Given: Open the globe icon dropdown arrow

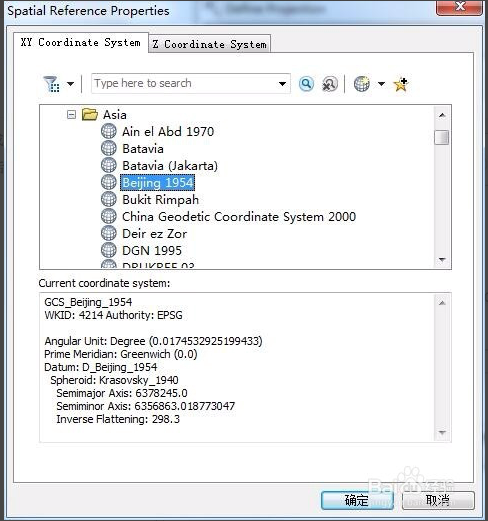Looking at the screenshot, I should (381, 84).
